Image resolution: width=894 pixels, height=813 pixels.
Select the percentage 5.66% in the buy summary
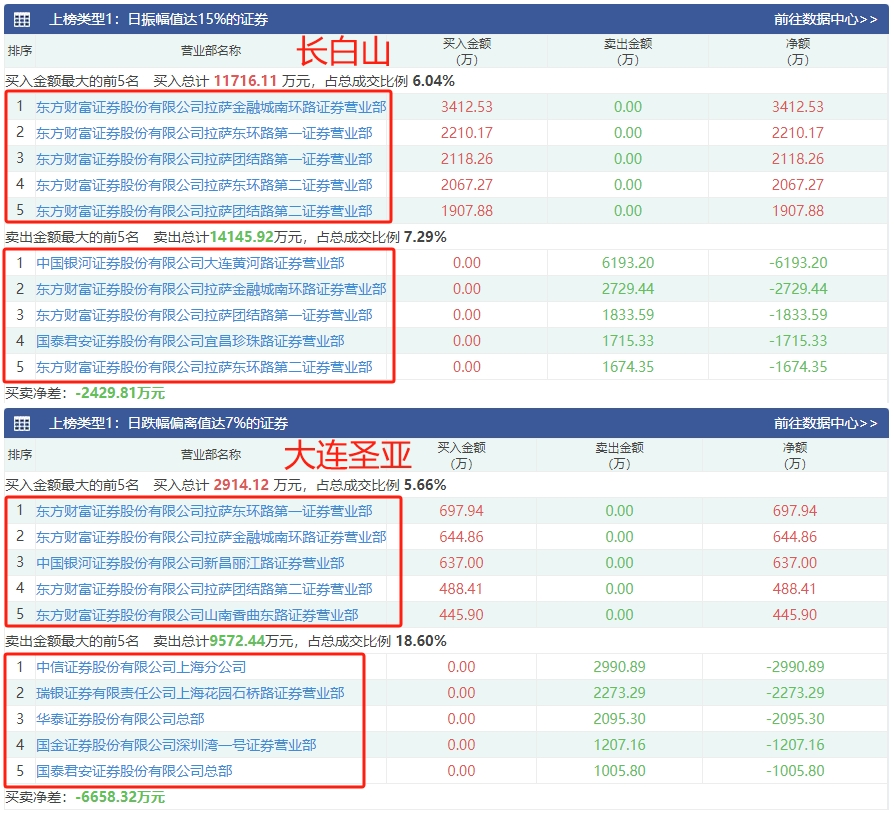425,485
